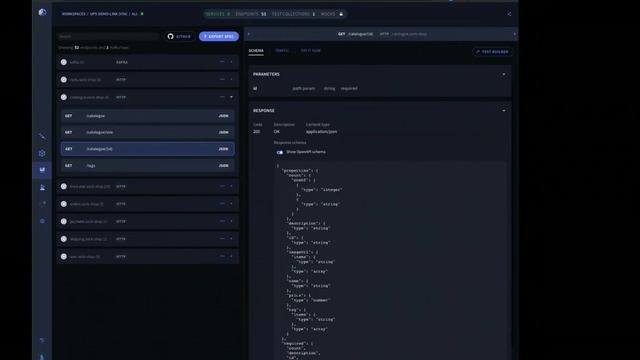Click the 'application/json' content type text

tap(322, 131)
